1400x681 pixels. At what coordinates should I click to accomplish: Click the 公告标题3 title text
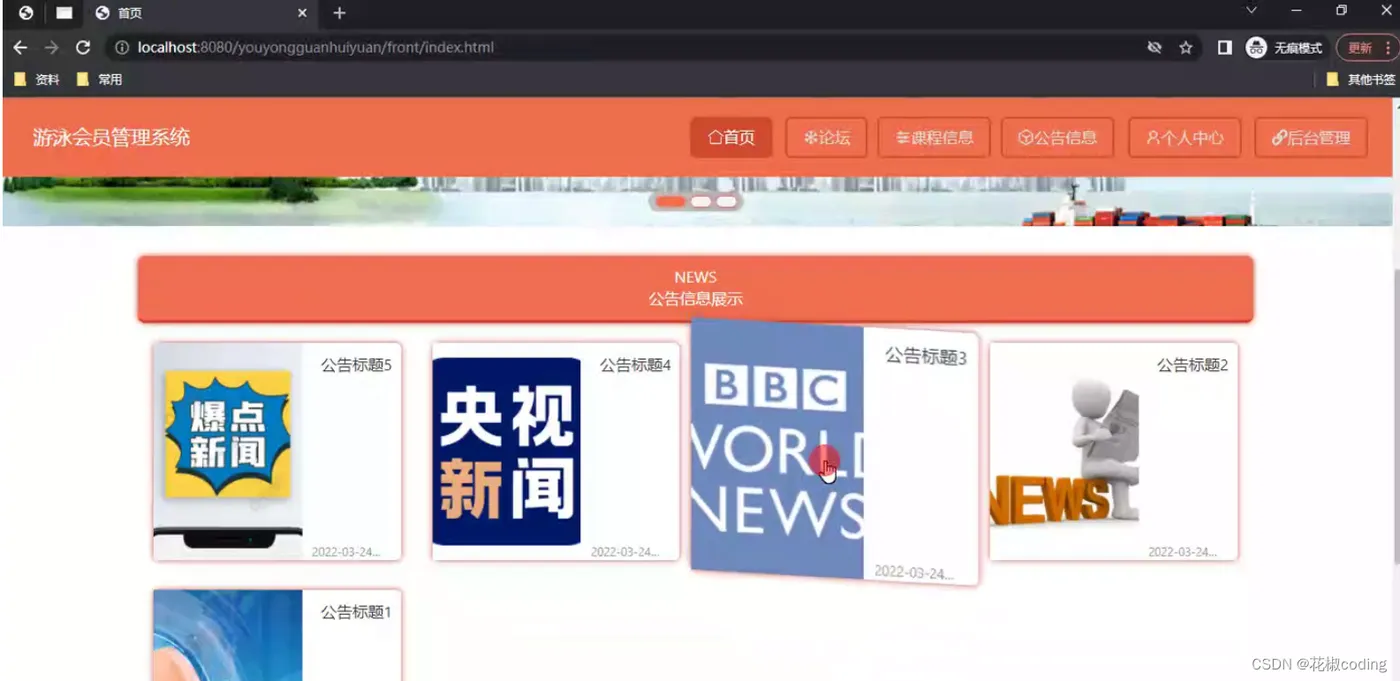click(x=926, y=356)
